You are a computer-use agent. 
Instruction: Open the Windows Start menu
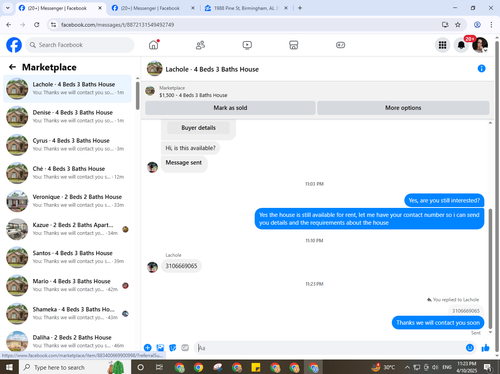9,367
